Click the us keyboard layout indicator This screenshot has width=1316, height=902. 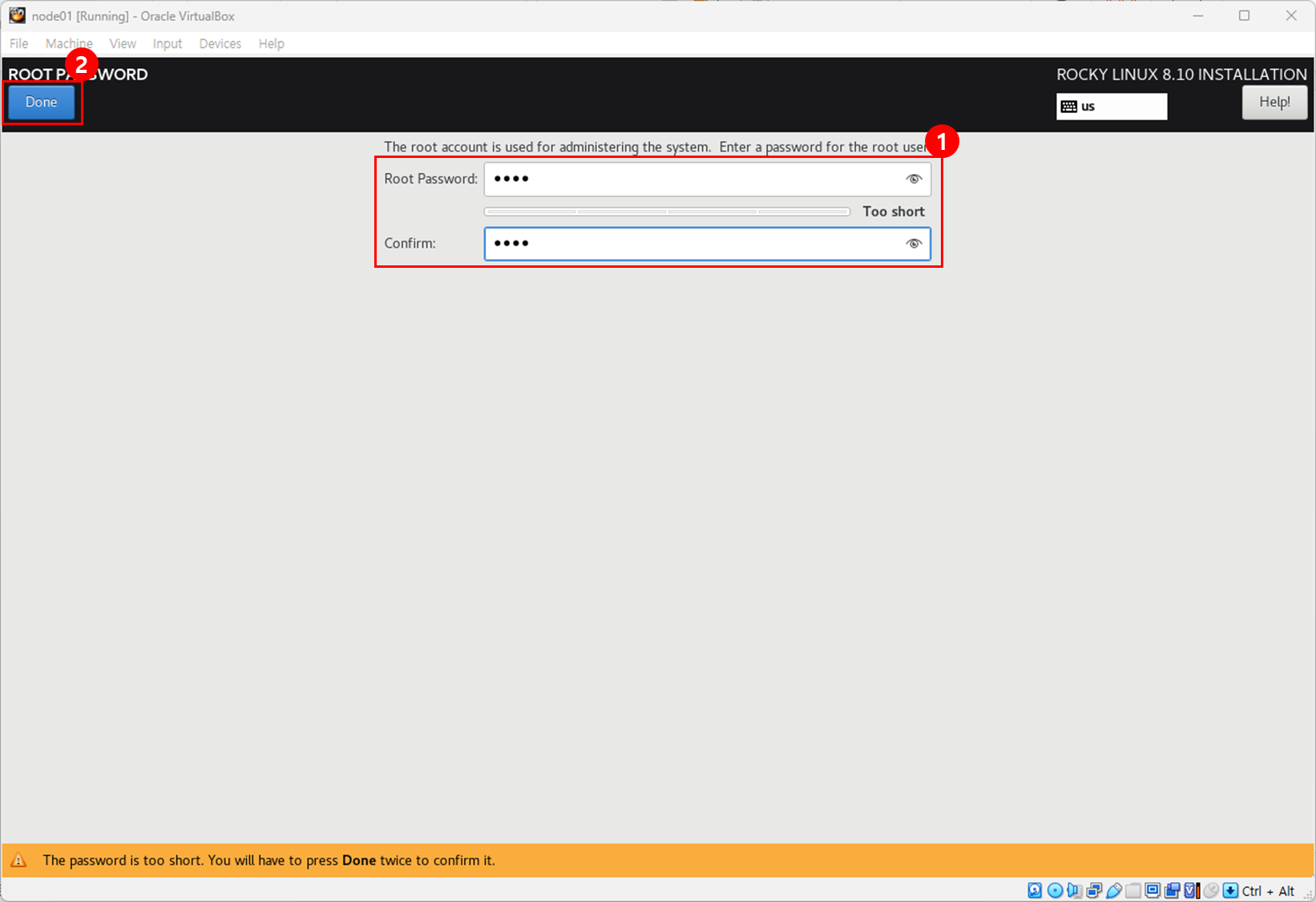pyautogui.click(x=1112, y=107)
